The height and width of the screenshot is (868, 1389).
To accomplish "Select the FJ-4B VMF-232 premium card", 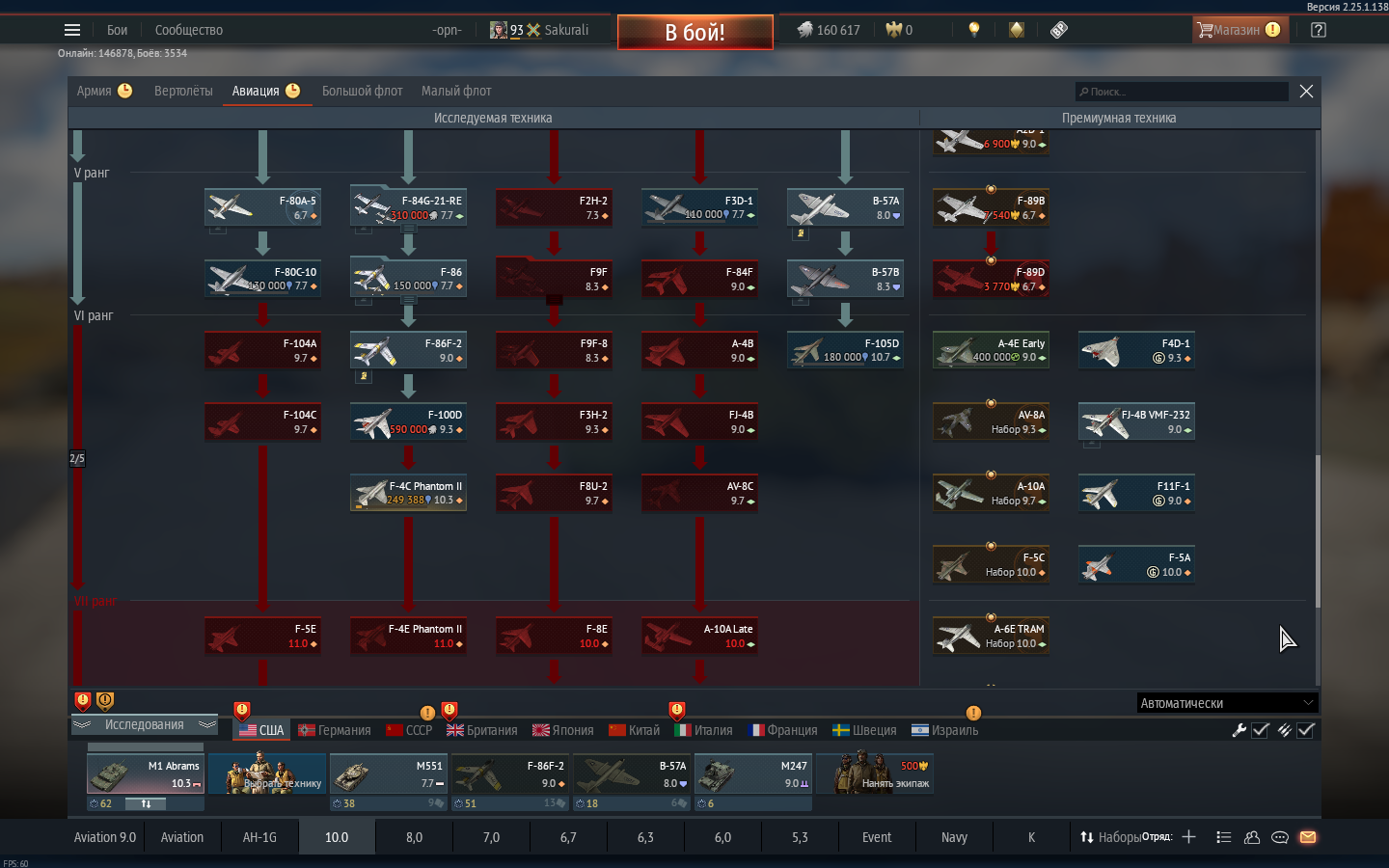I will click(x=1136, y=421).
